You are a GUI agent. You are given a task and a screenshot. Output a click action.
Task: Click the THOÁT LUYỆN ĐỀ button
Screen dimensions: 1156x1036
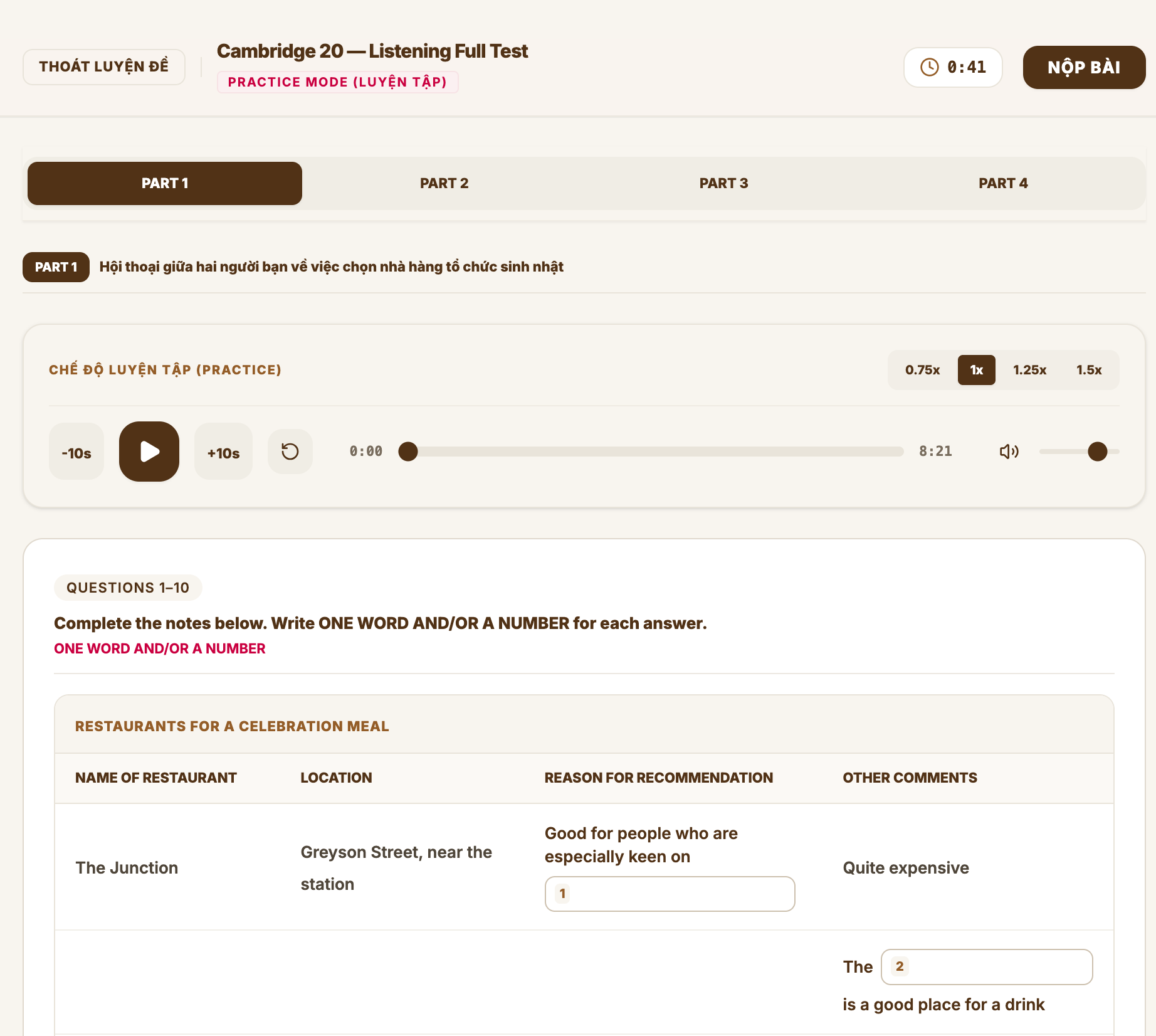click(x=104, y=66)
